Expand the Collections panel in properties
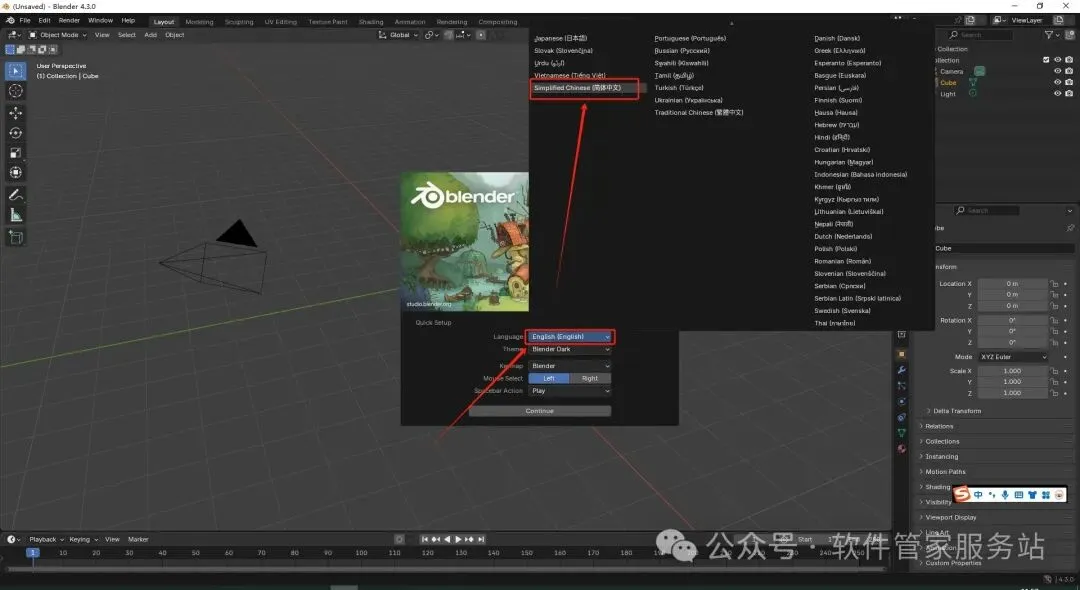 (x=942, y=441)
